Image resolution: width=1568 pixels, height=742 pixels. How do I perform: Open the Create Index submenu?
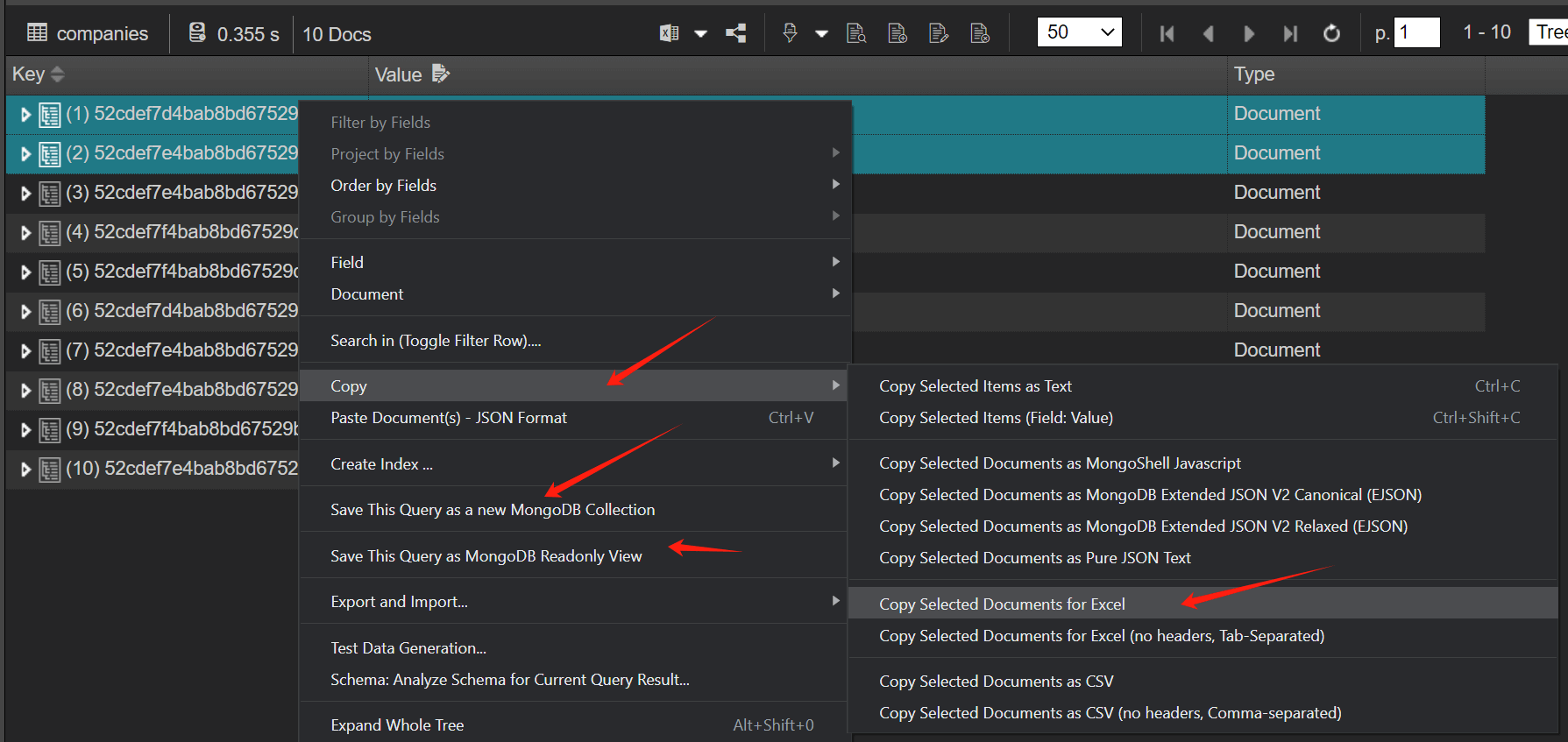click(574, 463)
